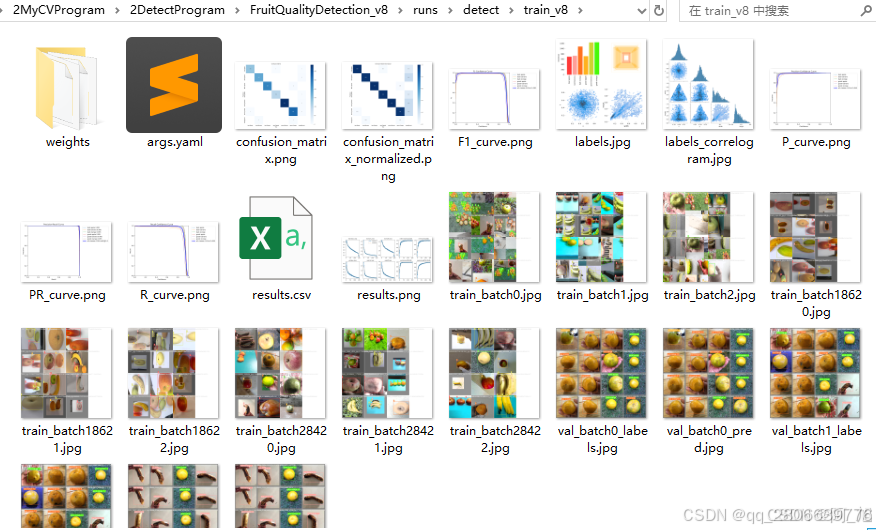
Task: Click the labels_correlogram.jpg file name
Action: pyautogui.click(x=709, y=150)
